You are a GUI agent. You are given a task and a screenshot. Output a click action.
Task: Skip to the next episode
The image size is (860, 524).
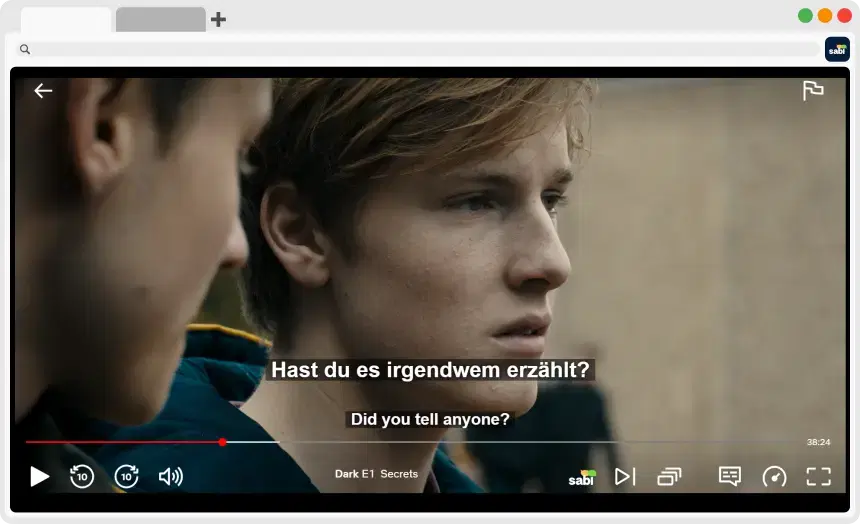coord(625,476)
